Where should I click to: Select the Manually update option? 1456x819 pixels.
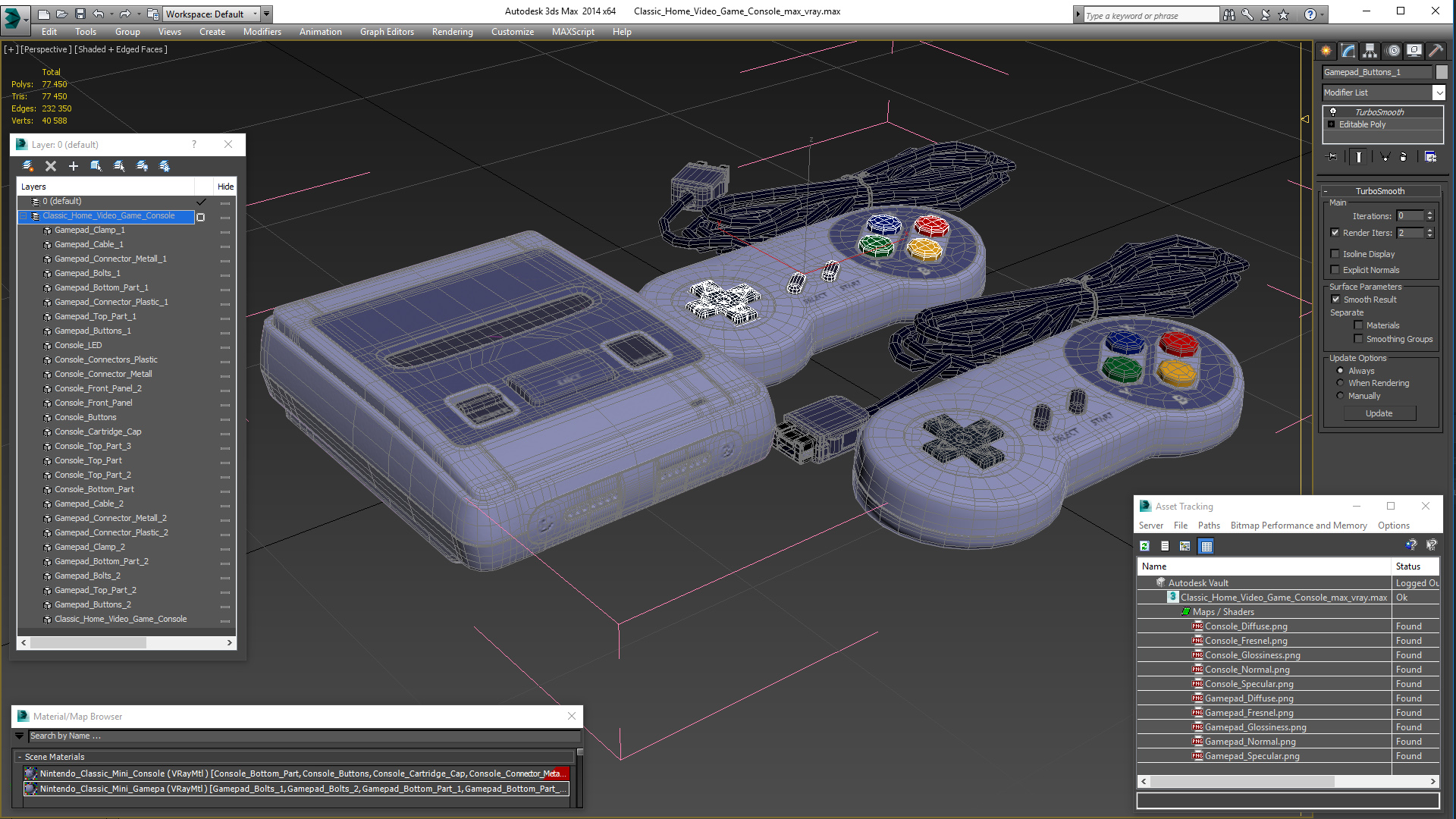[x=1340, y=396]
